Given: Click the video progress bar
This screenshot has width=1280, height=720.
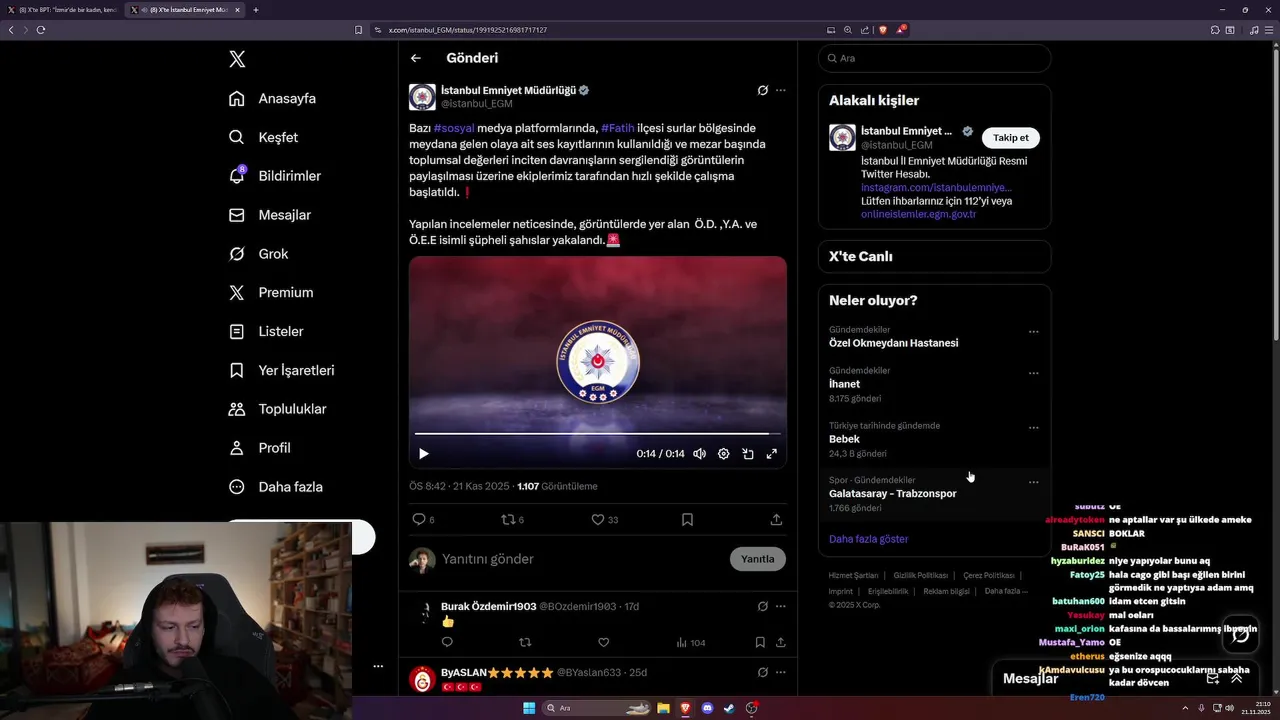Looking at the screenshot, I should [x=598, y=434].
